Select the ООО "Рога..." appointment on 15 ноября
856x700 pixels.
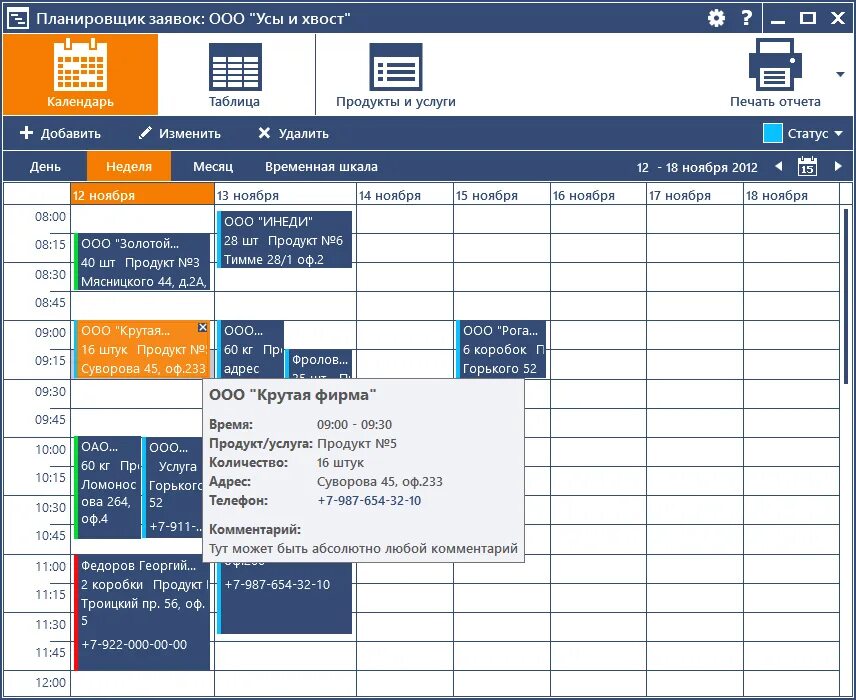coord(501,349)
